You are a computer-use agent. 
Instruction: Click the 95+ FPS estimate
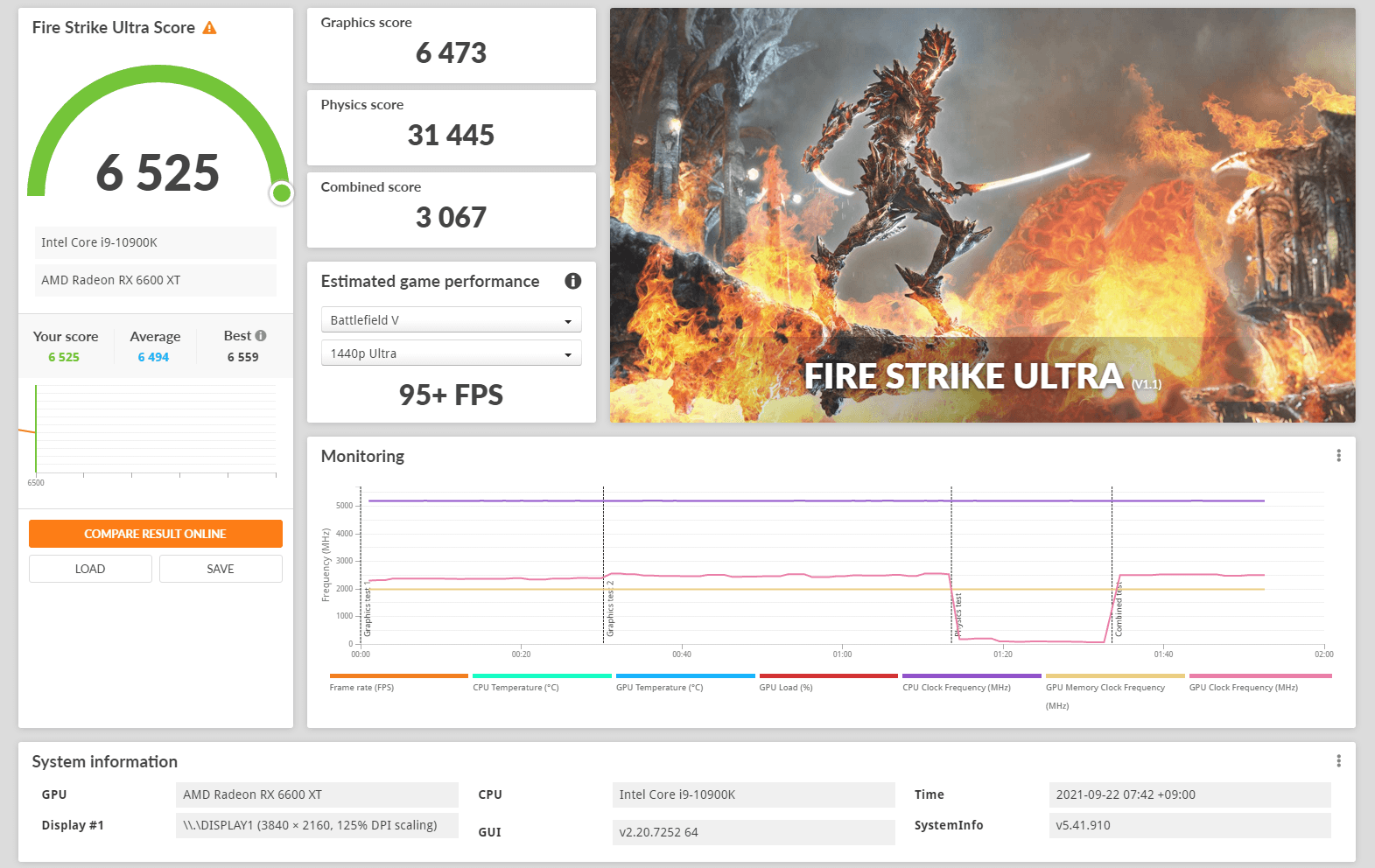coord(451,395)
